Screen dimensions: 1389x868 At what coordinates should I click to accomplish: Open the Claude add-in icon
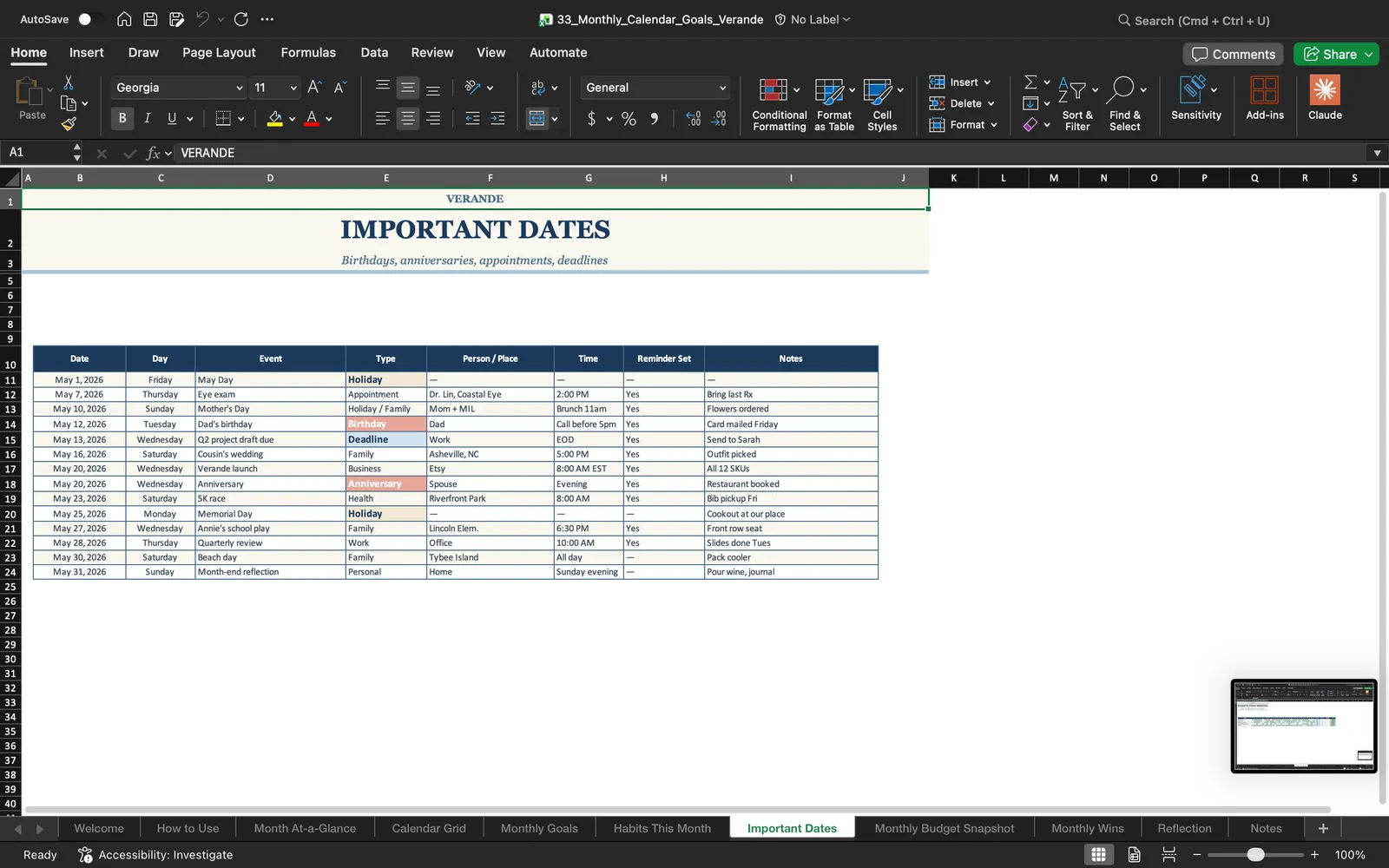(x=1325, y=97)
